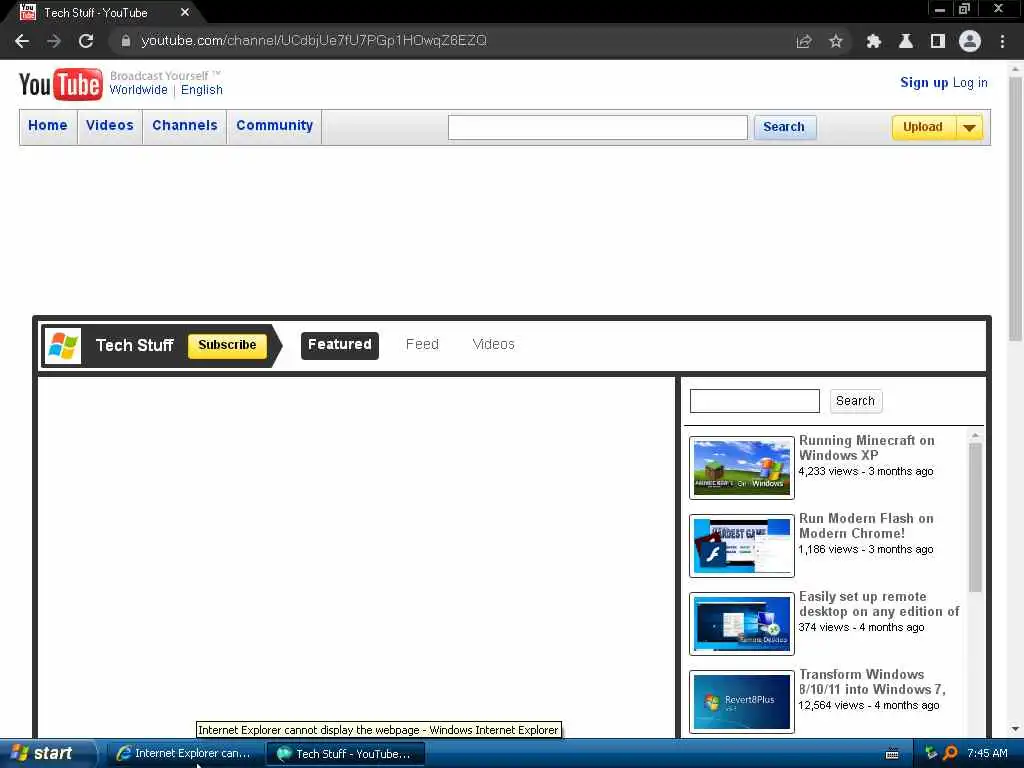Click the Upload button
Image resolution: width=1024 pixels, height=768 pixels.
point(923,127)
